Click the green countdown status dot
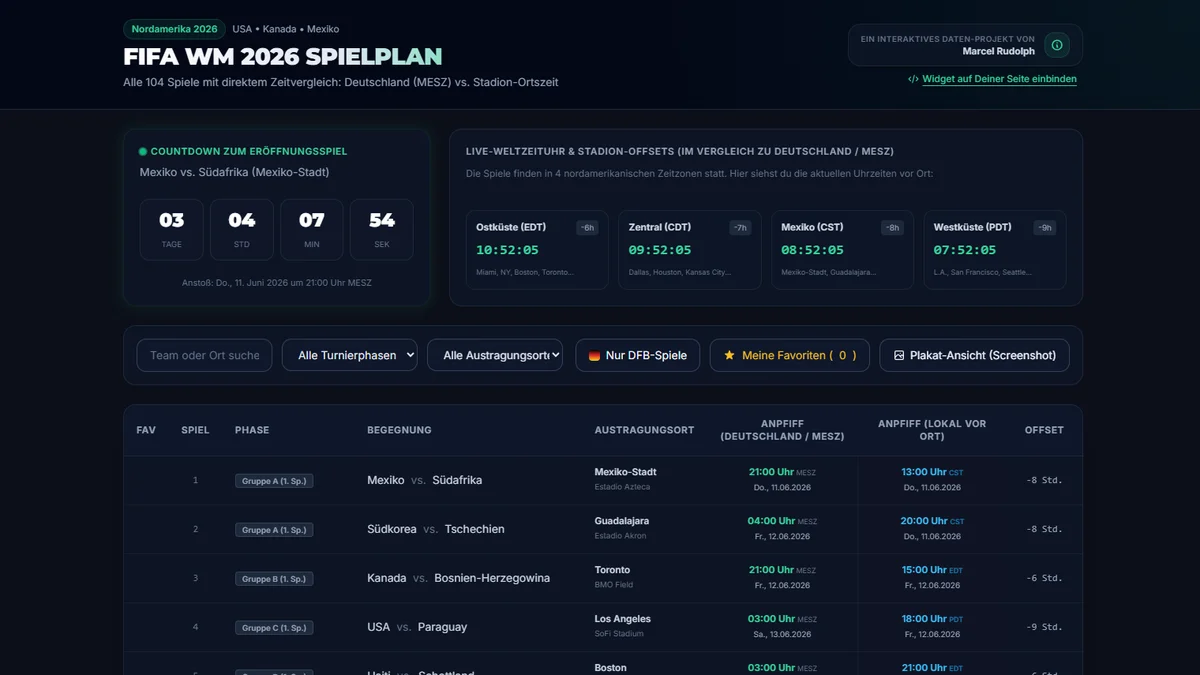 (143, 152)
